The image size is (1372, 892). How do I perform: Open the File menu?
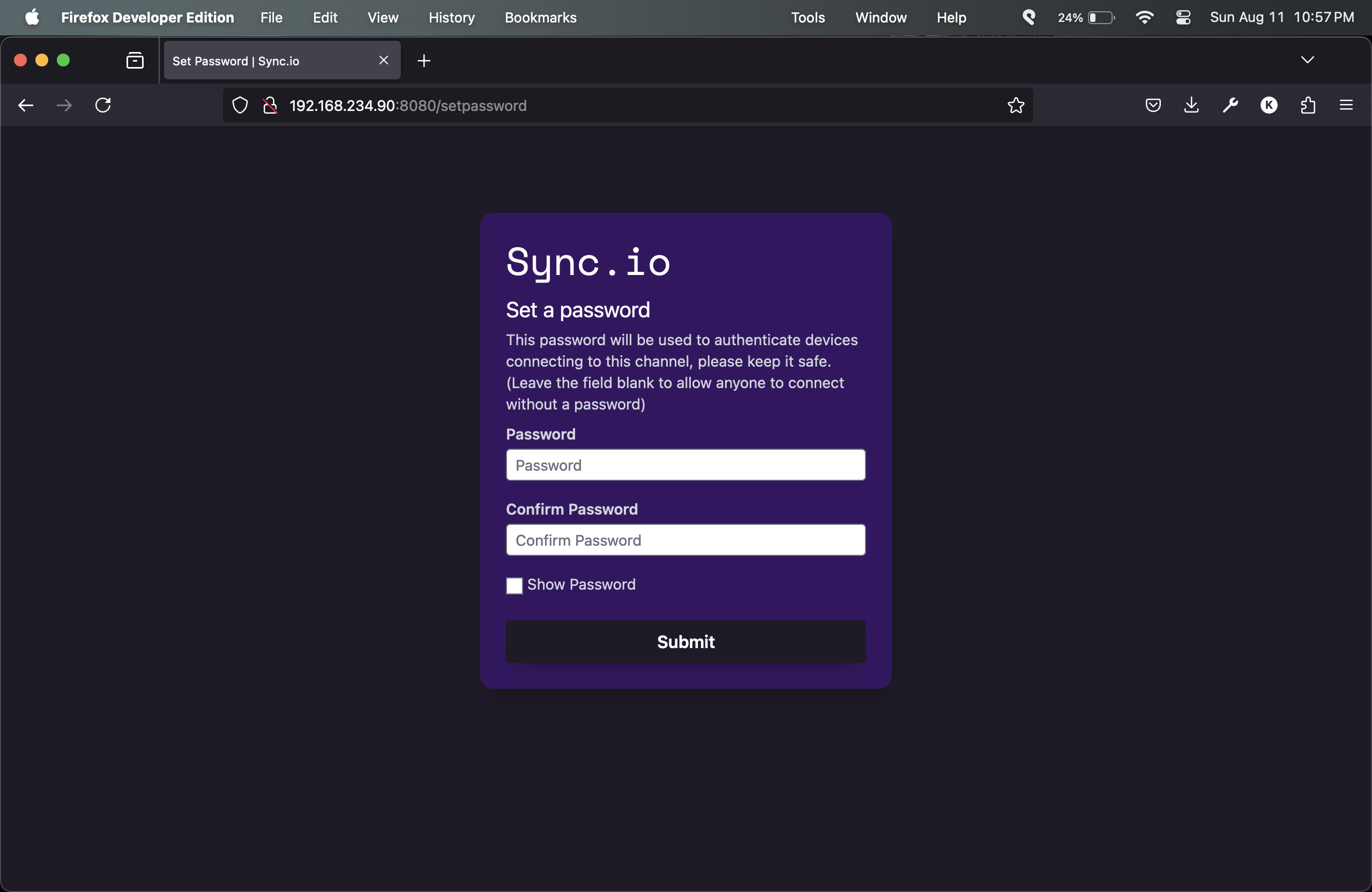point(272,17)
